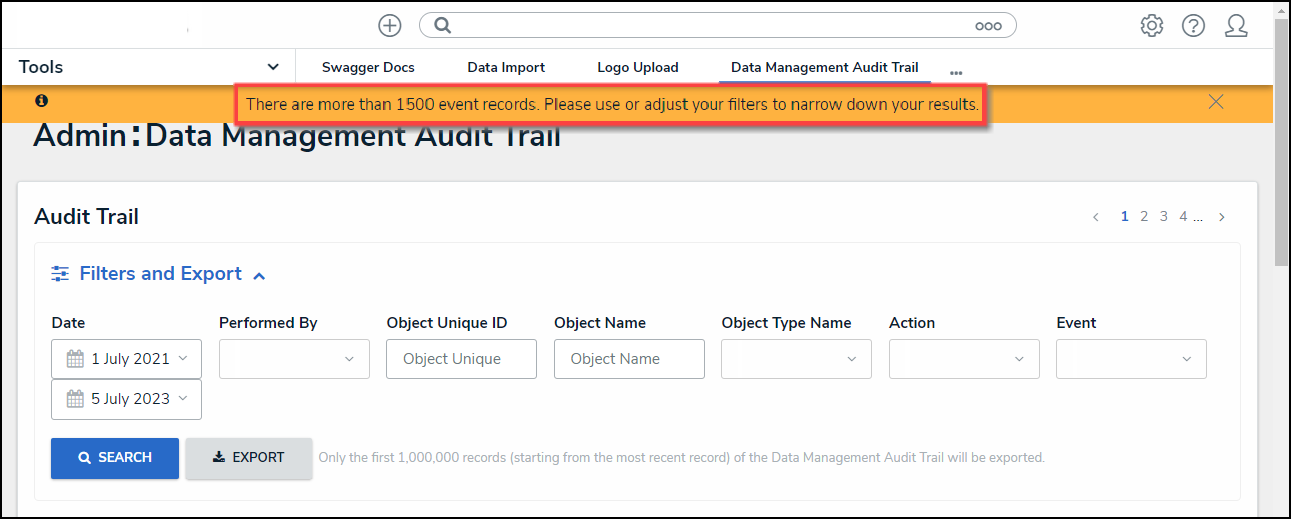Go to page 2 of results
The width and height of the screenshot is (1291, 519).
pyautogui.click(x=1144, y=216)
